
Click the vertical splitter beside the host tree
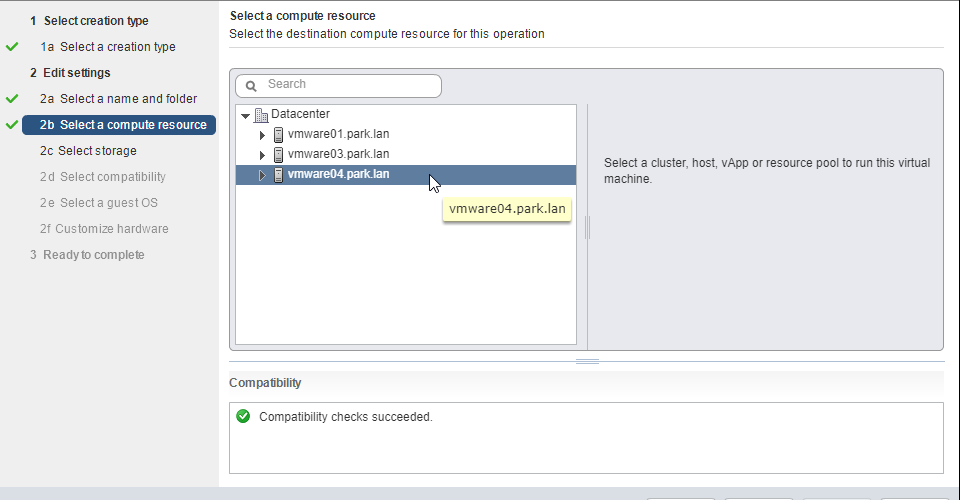click(588, 227)
